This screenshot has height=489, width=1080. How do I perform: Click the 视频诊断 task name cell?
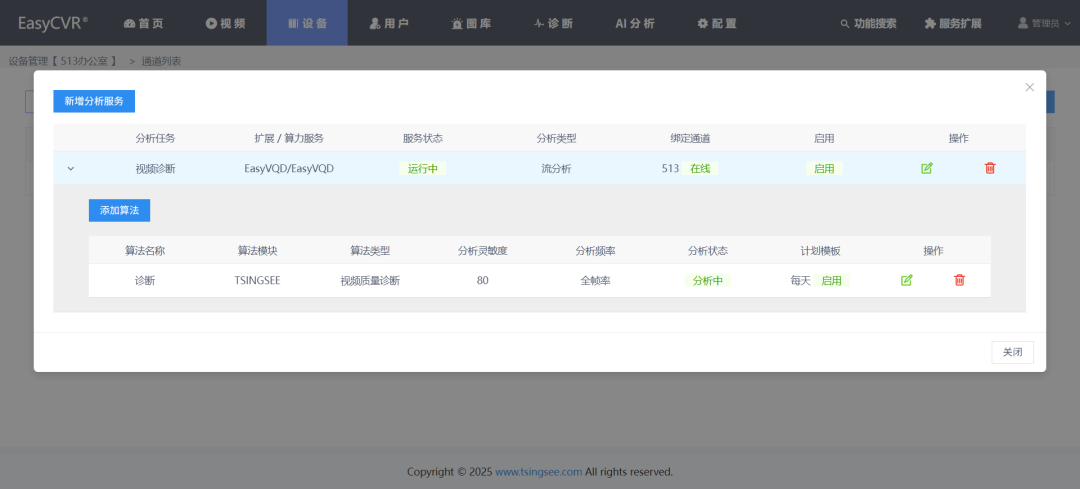tap(156, 168)
